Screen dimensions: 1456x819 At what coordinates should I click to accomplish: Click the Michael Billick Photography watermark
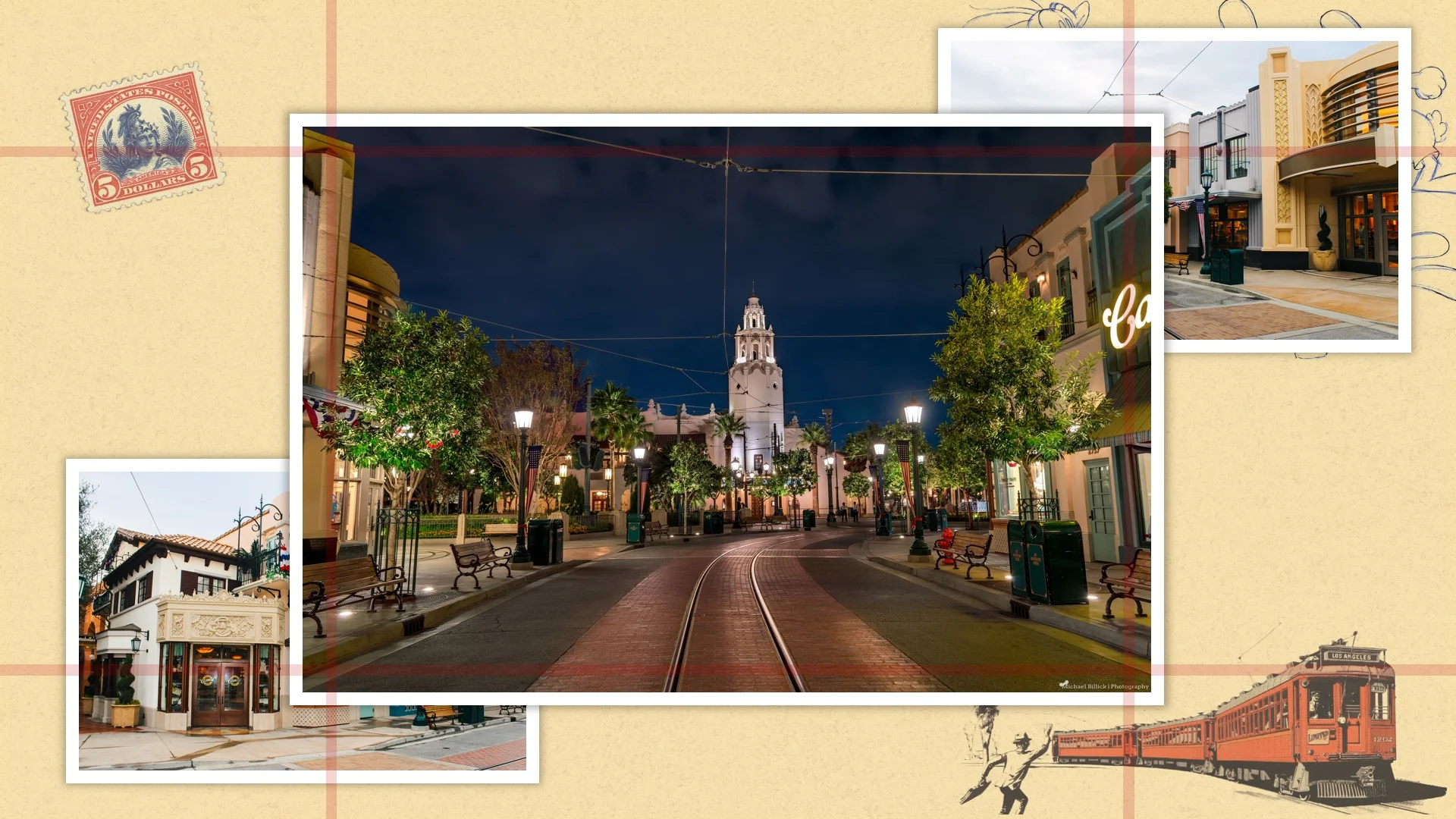pyautogui.click(x=1105, y=686)
